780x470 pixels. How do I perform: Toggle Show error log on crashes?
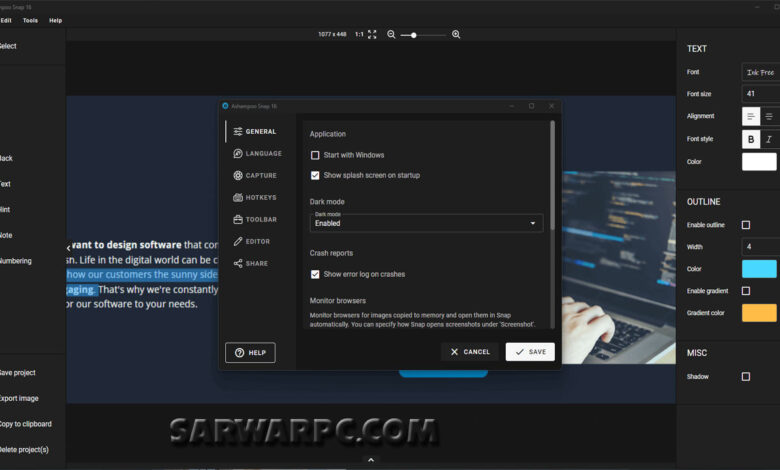pos(315,274)
